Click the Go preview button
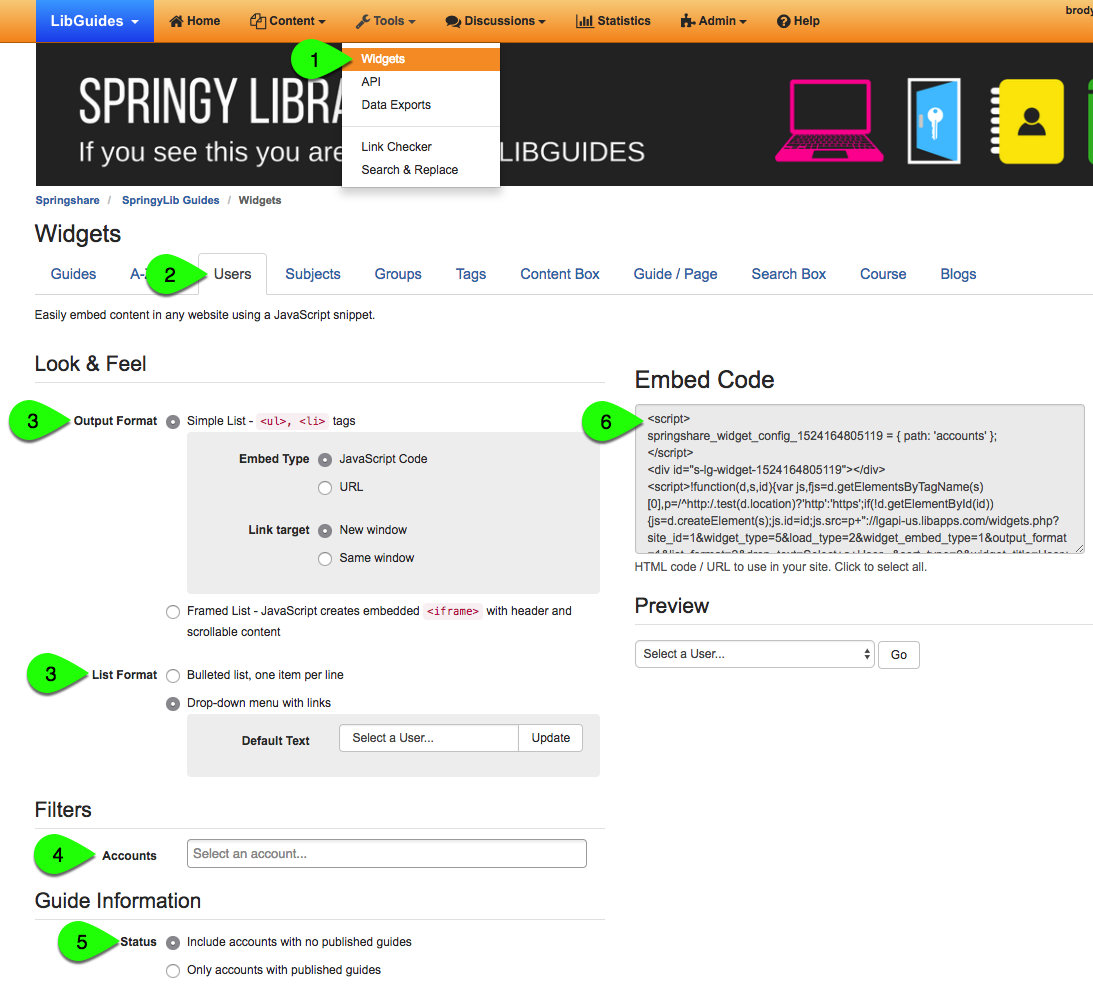The image size is (1093, 1001). pos(899,655)
